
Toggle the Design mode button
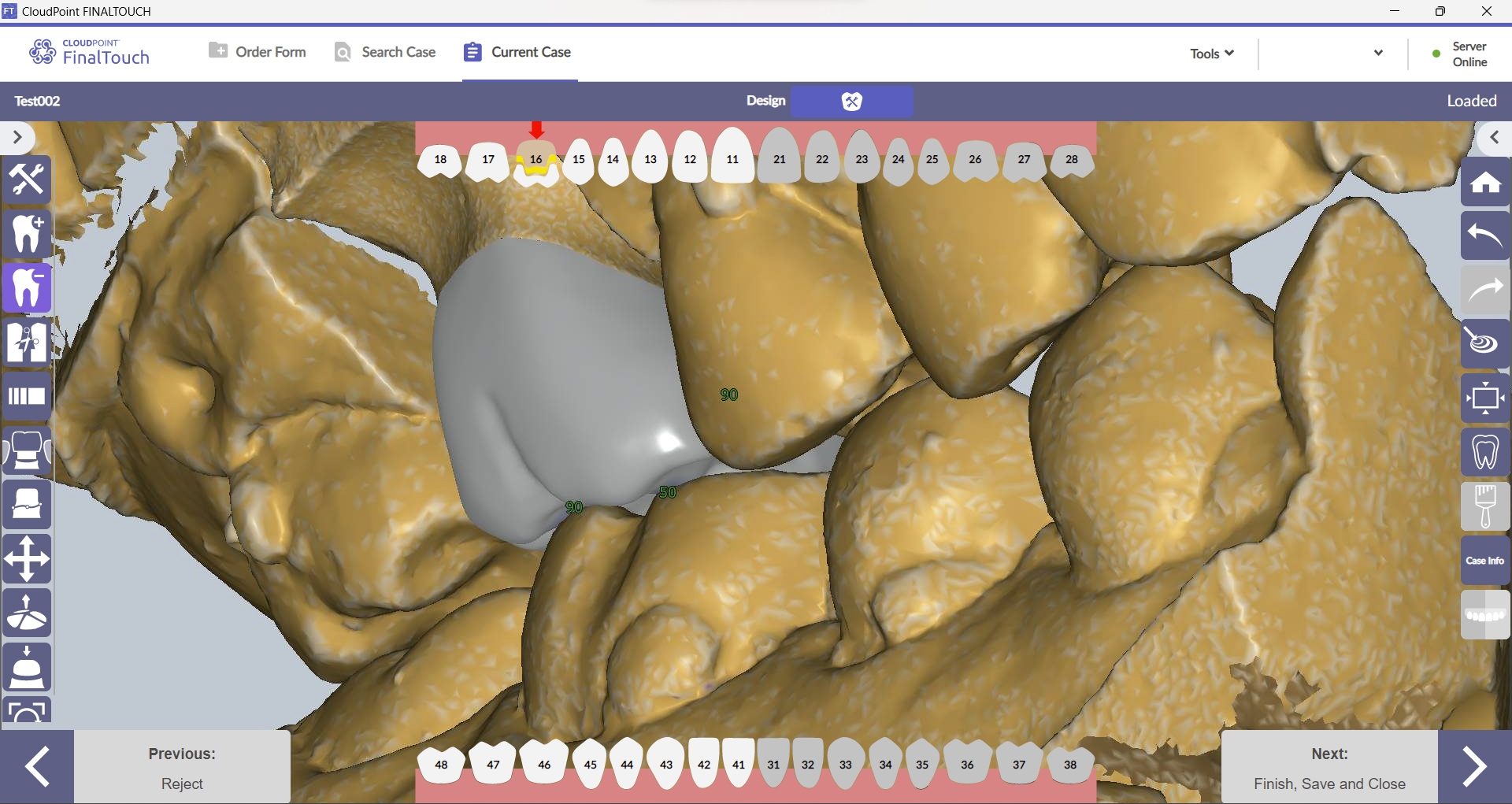pos(851,101)
